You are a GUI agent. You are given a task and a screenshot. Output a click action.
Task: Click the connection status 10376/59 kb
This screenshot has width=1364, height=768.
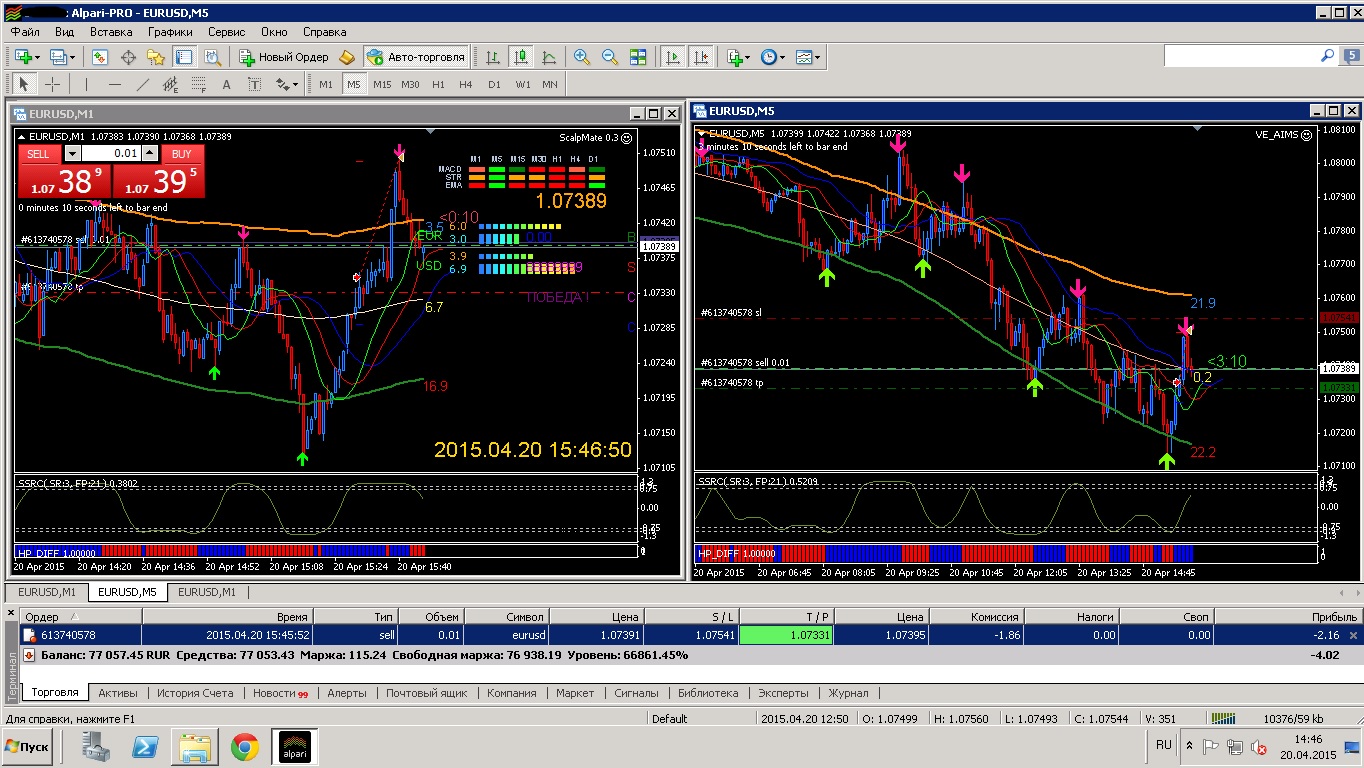coord(1293,718)
